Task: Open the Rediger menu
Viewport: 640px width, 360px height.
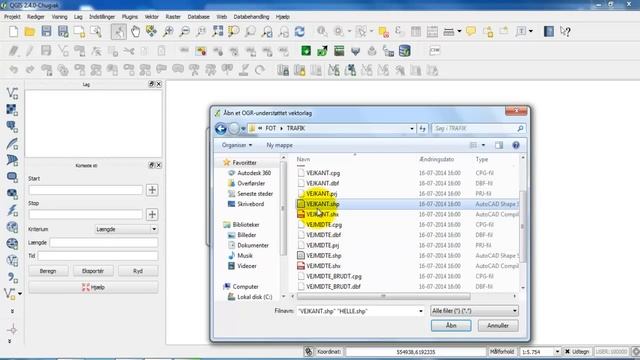Action: [x=36, y=17]
